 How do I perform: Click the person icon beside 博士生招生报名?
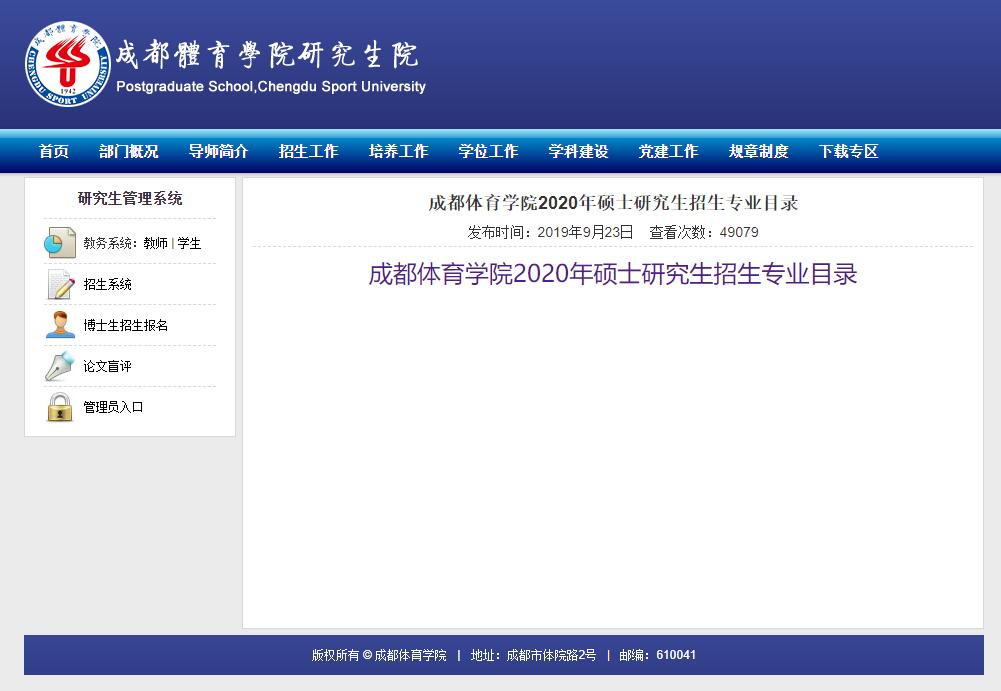tap(60, 325)
